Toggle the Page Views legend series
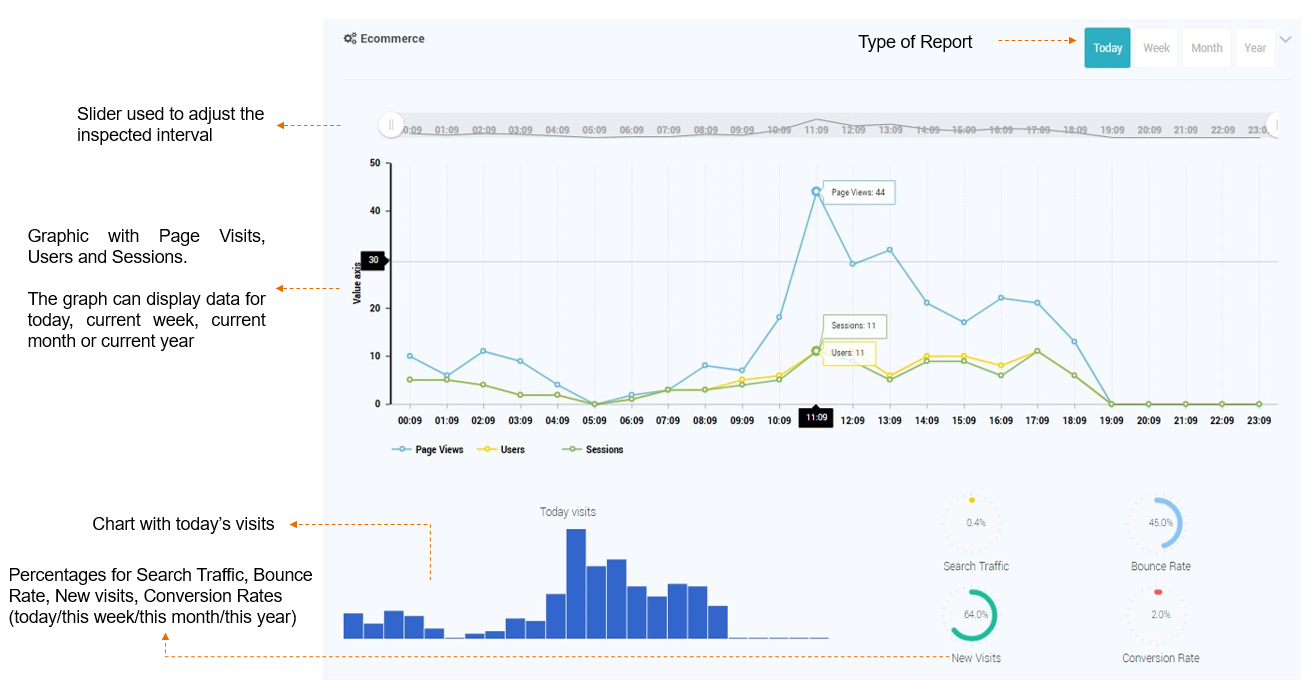The image size is (1312, 688). pos(428,450)
